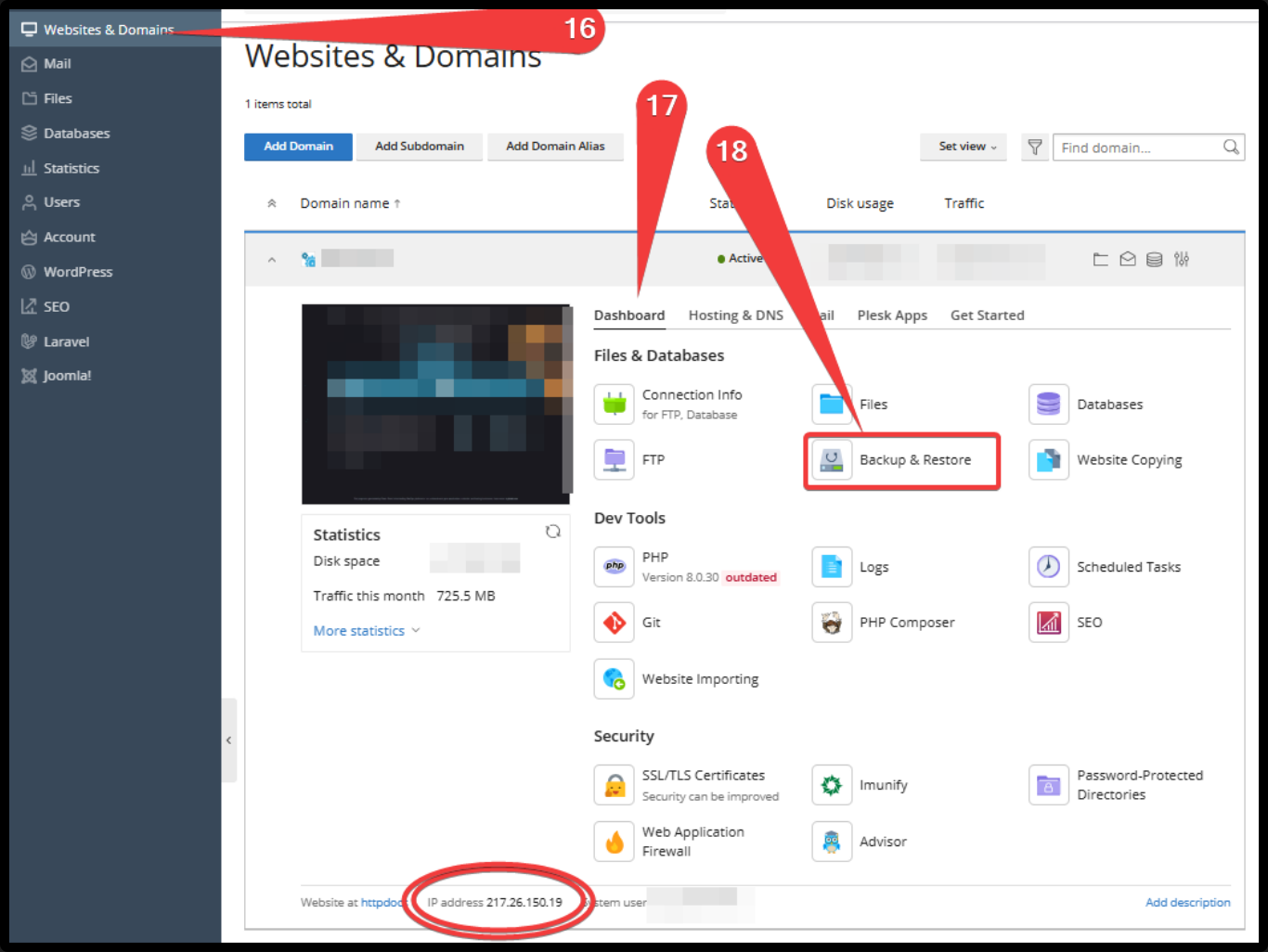The image size is (1268, 952).
Task: Click the Add description link
Action: click(1188, 902)
